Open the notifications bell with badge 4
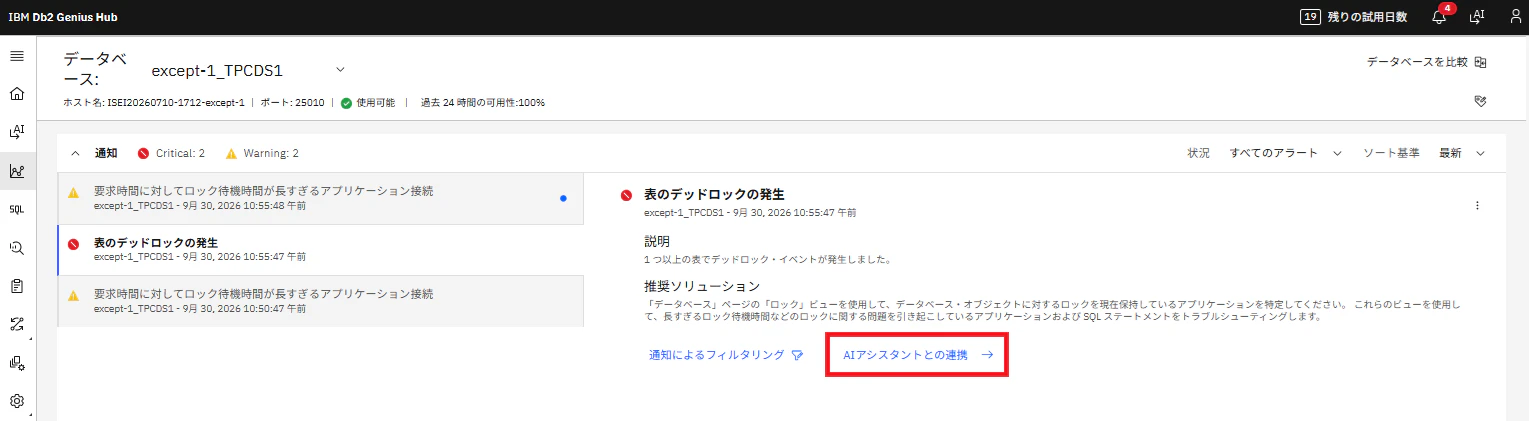The image size is (1529, 421). (x=1439, y=16)
